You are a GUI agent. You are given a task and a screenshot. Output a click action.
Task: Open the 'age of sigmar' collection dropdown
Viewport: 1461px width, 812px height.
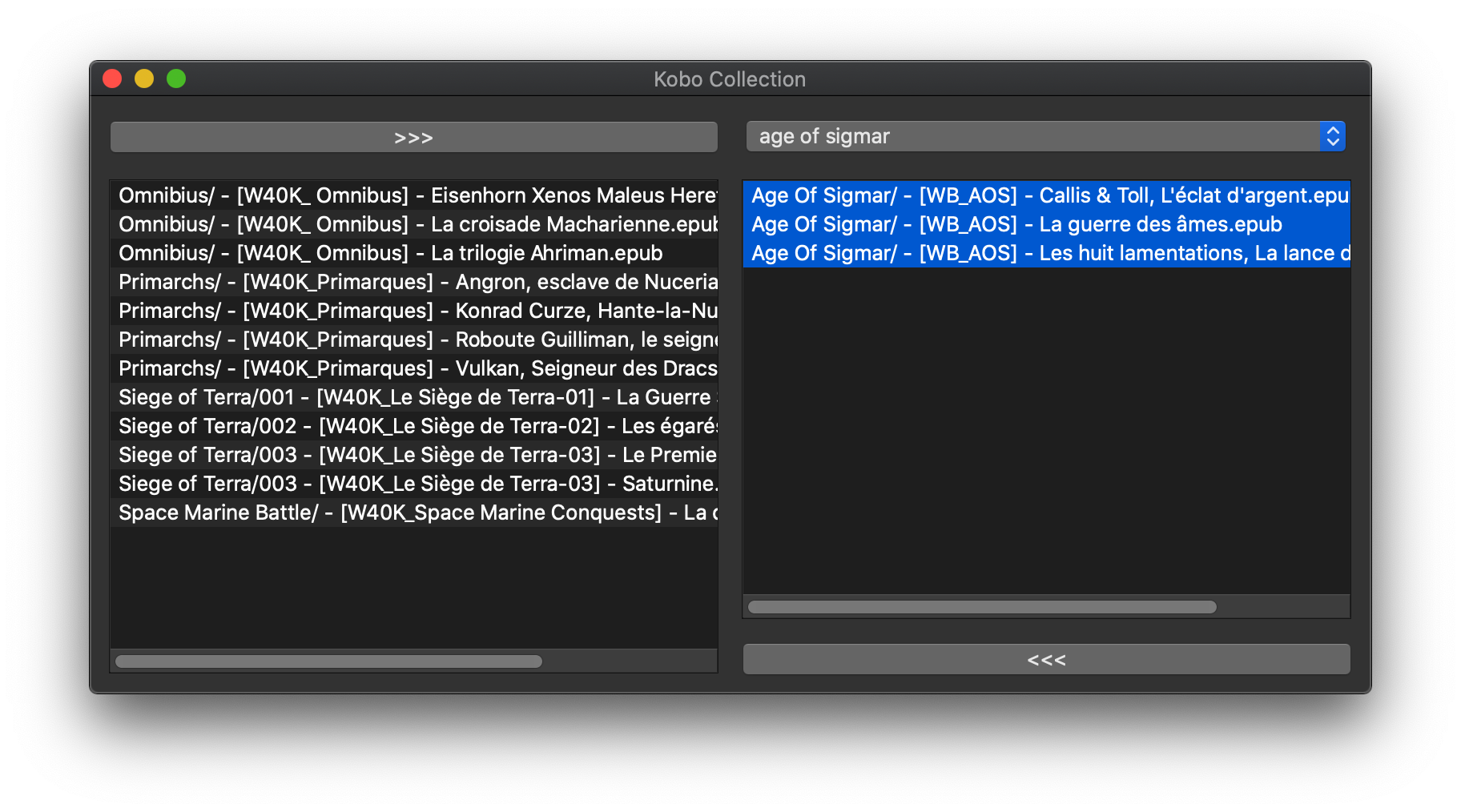coord(1045,136)
